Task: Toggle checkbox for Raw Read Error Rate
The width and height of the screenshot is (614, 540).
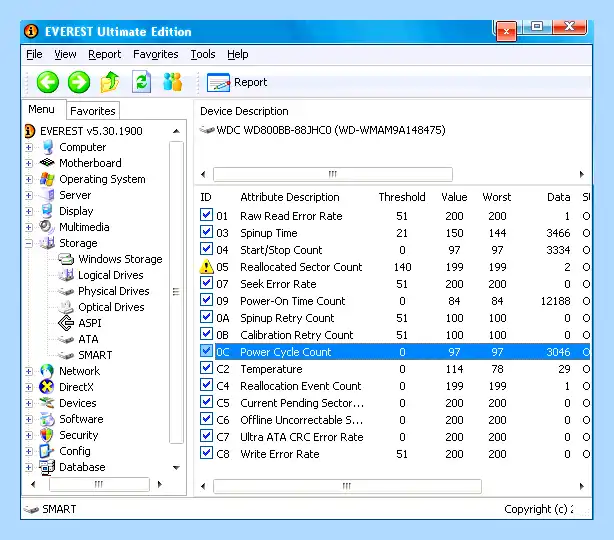Action: 206,215
